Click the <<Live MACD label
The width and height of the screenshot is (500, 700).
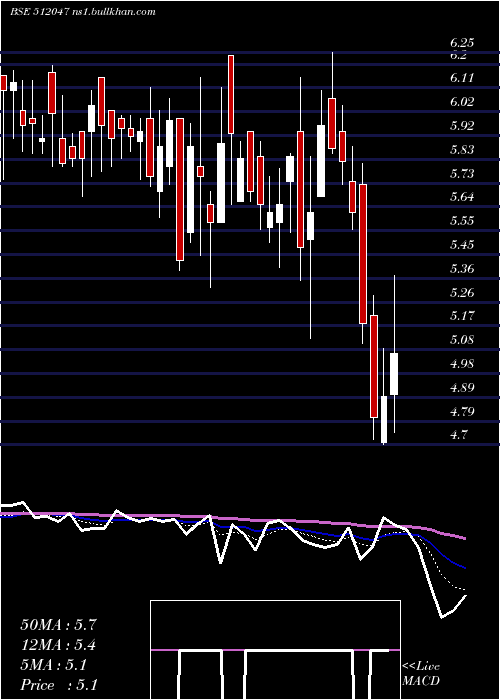[x=421, y=673]
